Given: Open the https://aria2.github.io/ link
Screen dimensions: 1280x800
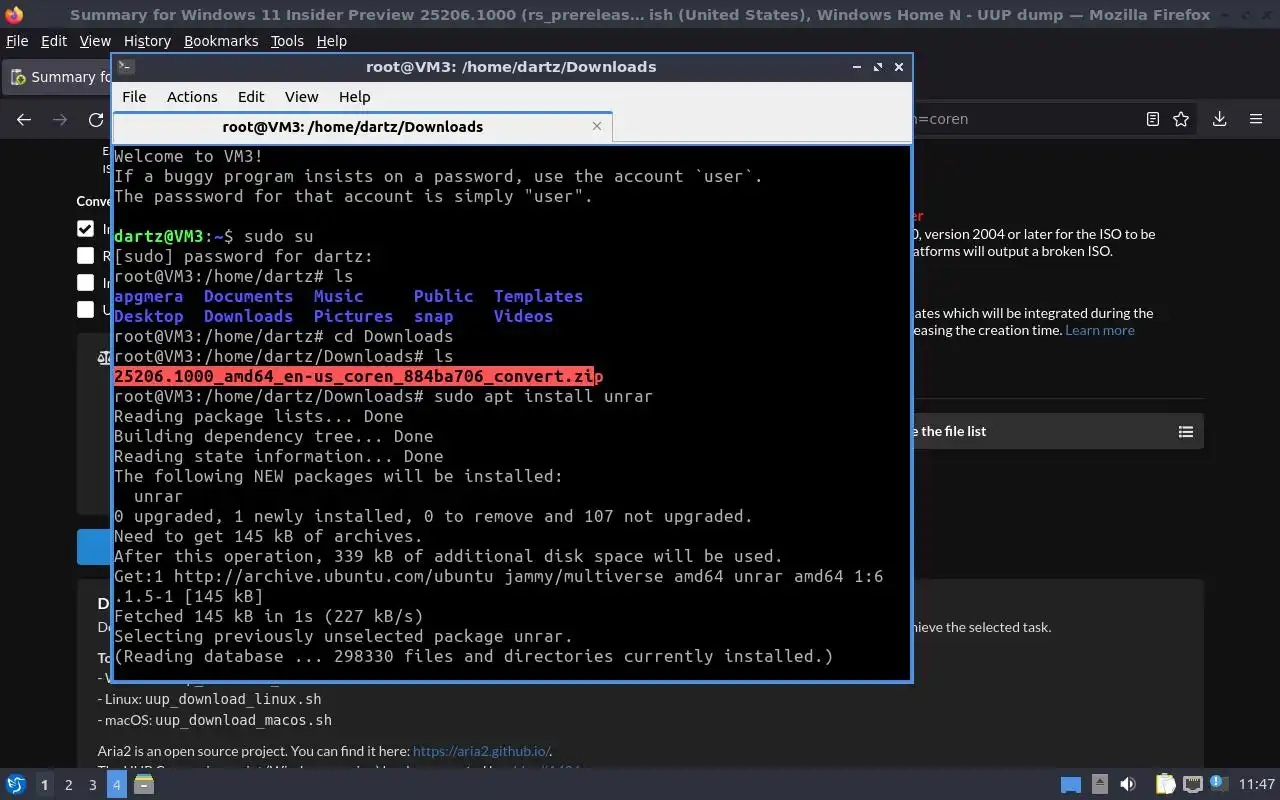Looking at the screenshot, I should tap(481, 751).
